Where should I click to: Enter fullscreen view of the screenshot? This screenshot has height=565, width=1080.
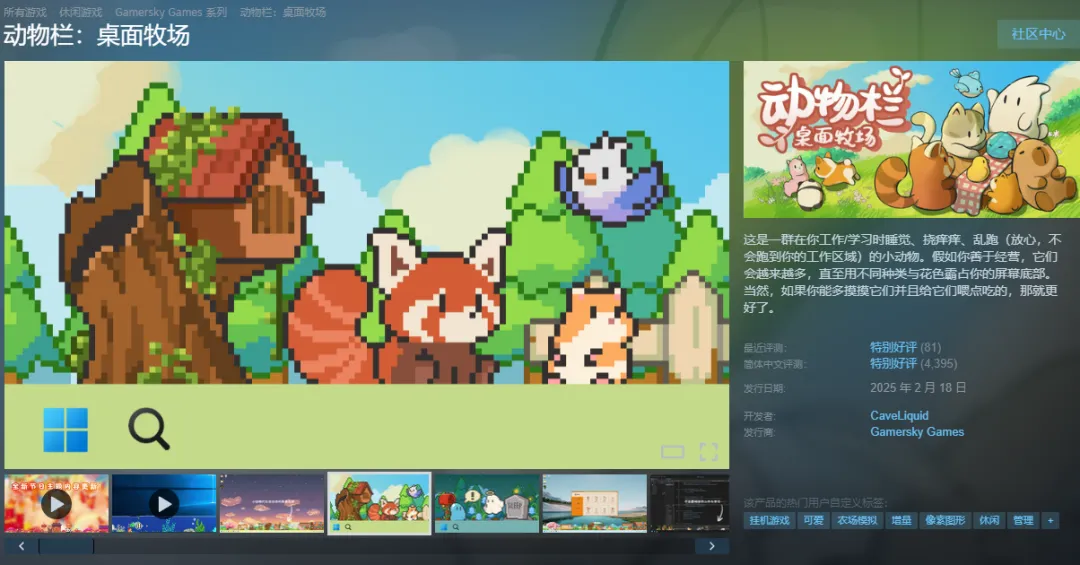click(709, 452)
